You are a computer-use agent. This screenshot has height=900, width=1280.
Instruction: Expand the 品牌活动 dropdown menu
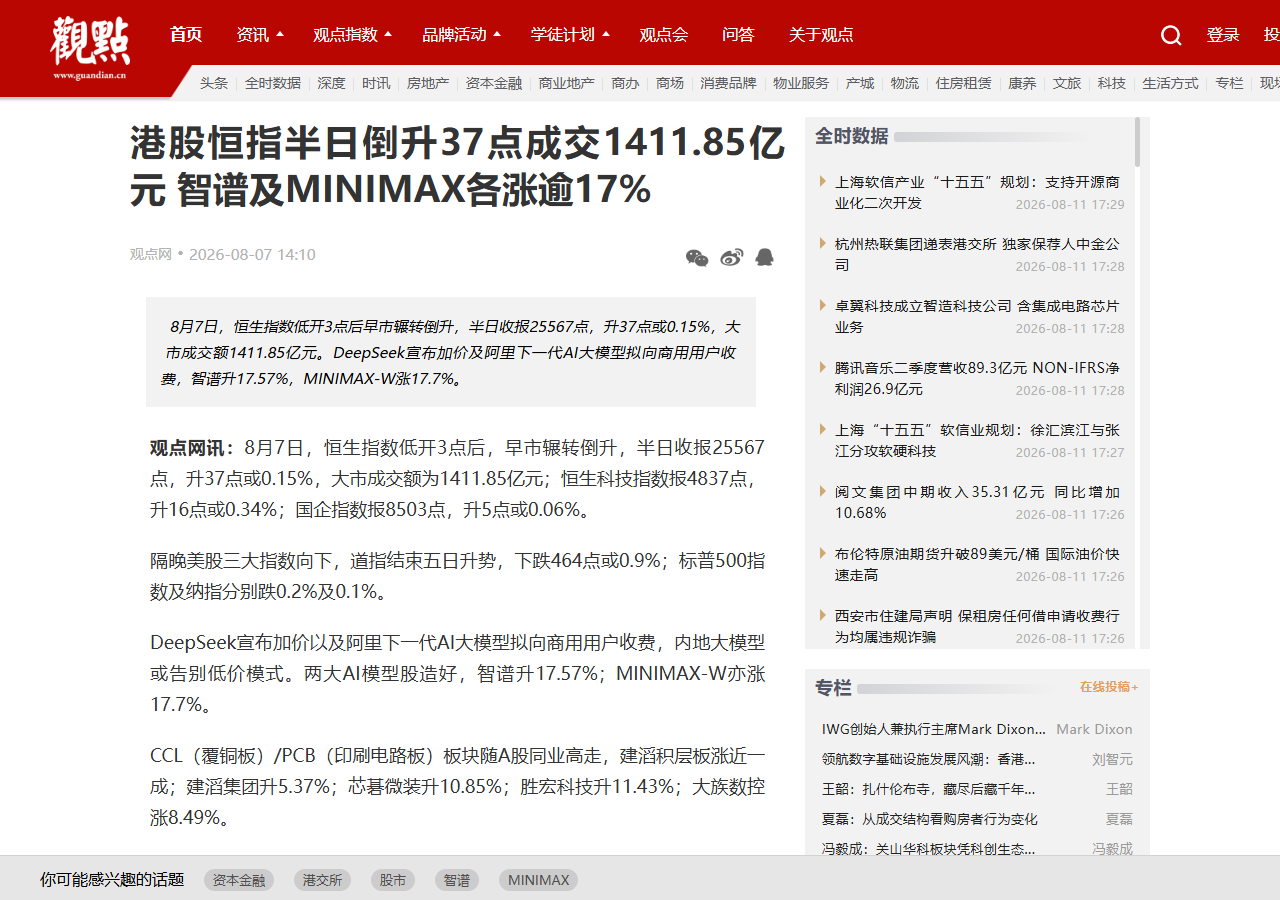click(462, 35)
